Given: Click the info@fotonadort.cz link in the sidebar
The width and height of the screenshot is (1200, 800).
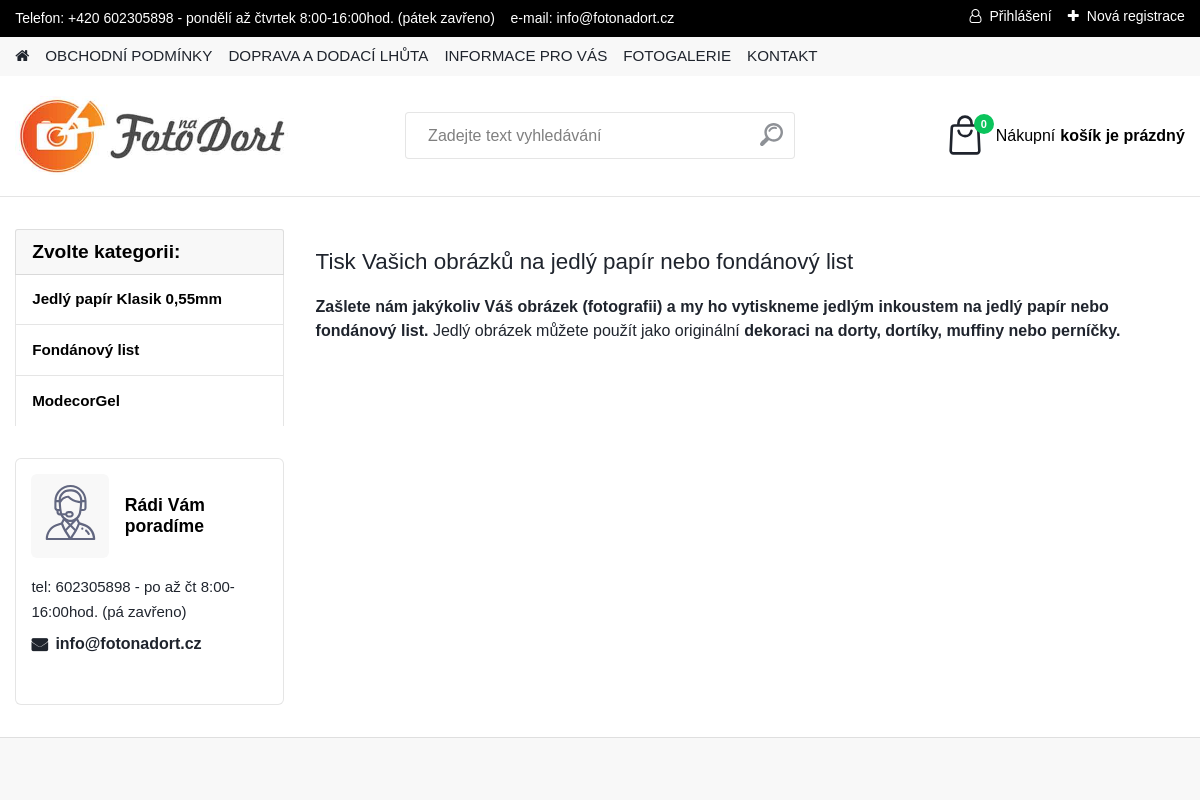Looking at the screenshot, I should [x=128, y=643].
